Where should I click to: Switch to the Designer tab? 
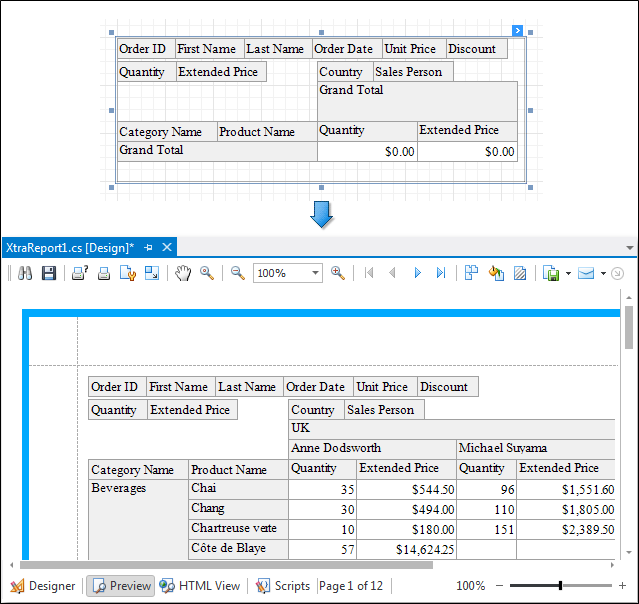(x=42, y=586)
